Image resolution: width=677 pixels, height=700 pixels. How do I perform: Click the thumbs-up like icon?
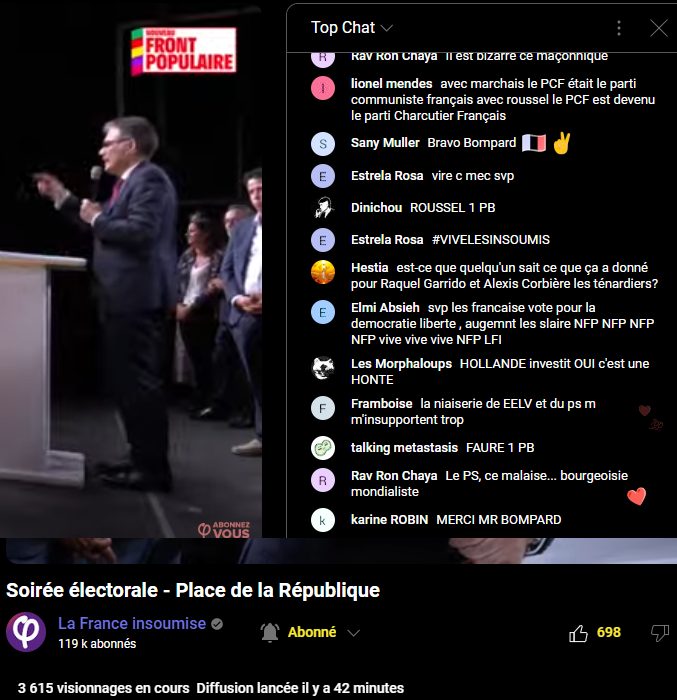pyautogui.click(x=578, y=633)
